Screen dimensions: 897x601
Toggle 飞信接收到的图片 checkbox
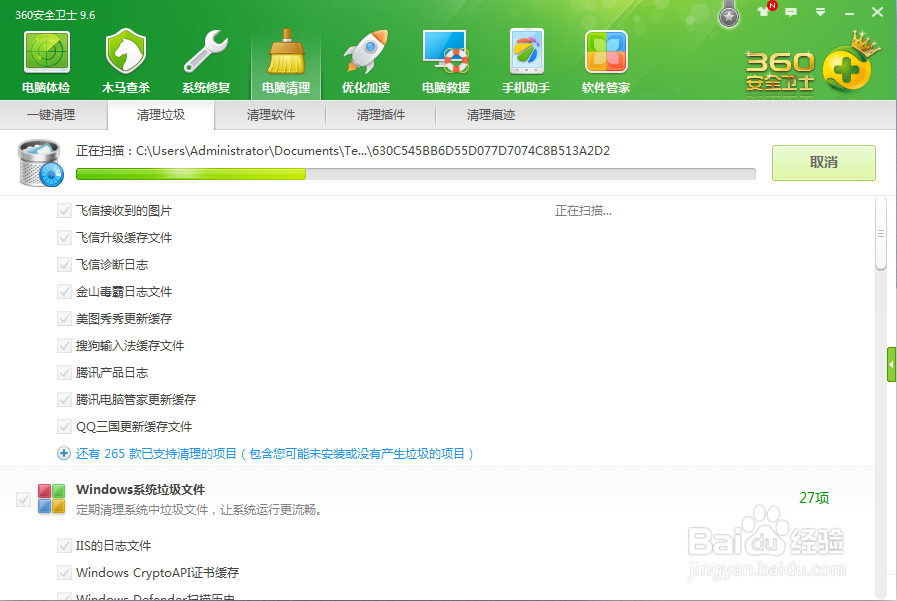tap(64, 211)
